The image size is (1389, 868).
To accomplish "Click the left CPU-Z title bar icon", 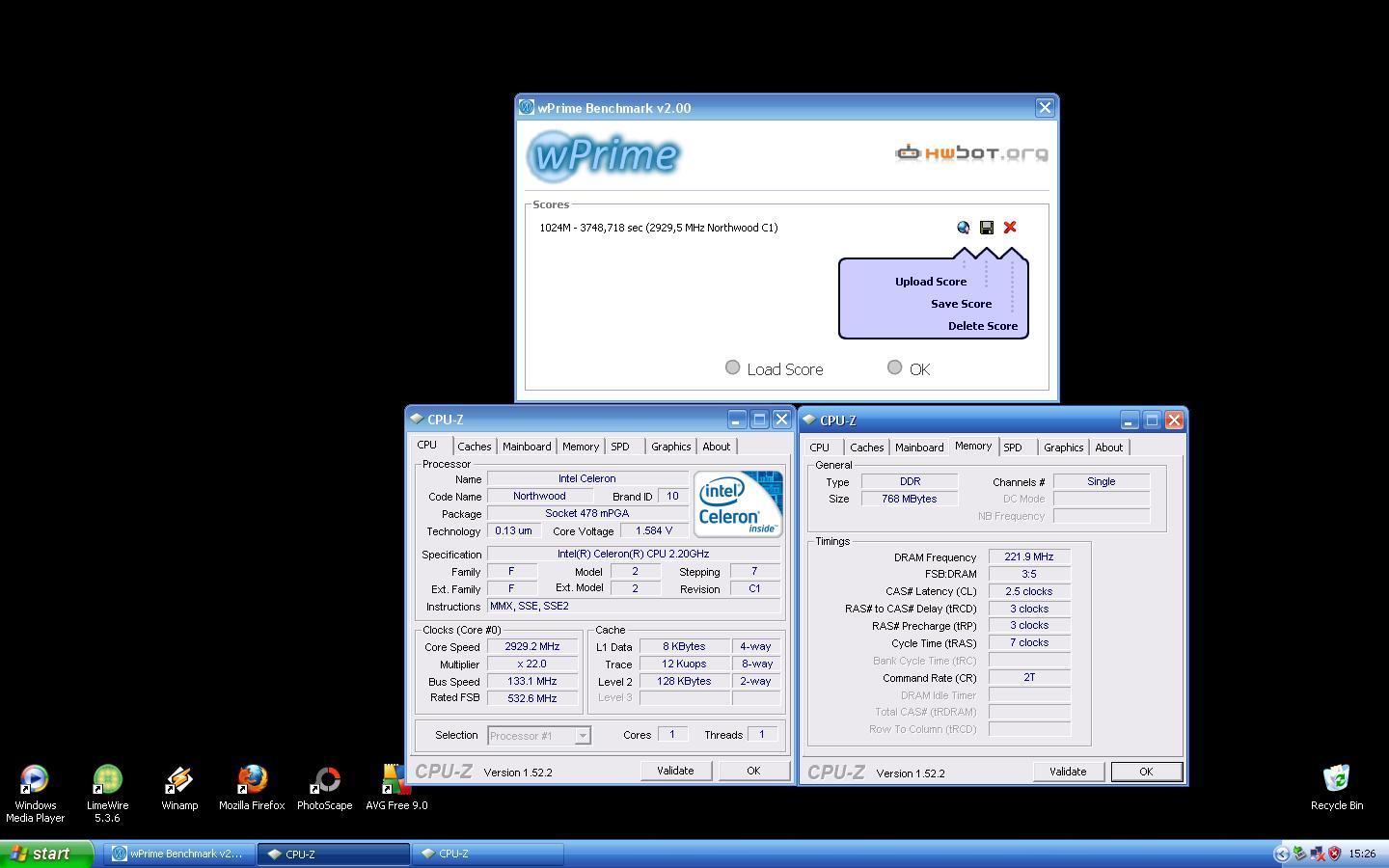I will click(x=417, y=419).
